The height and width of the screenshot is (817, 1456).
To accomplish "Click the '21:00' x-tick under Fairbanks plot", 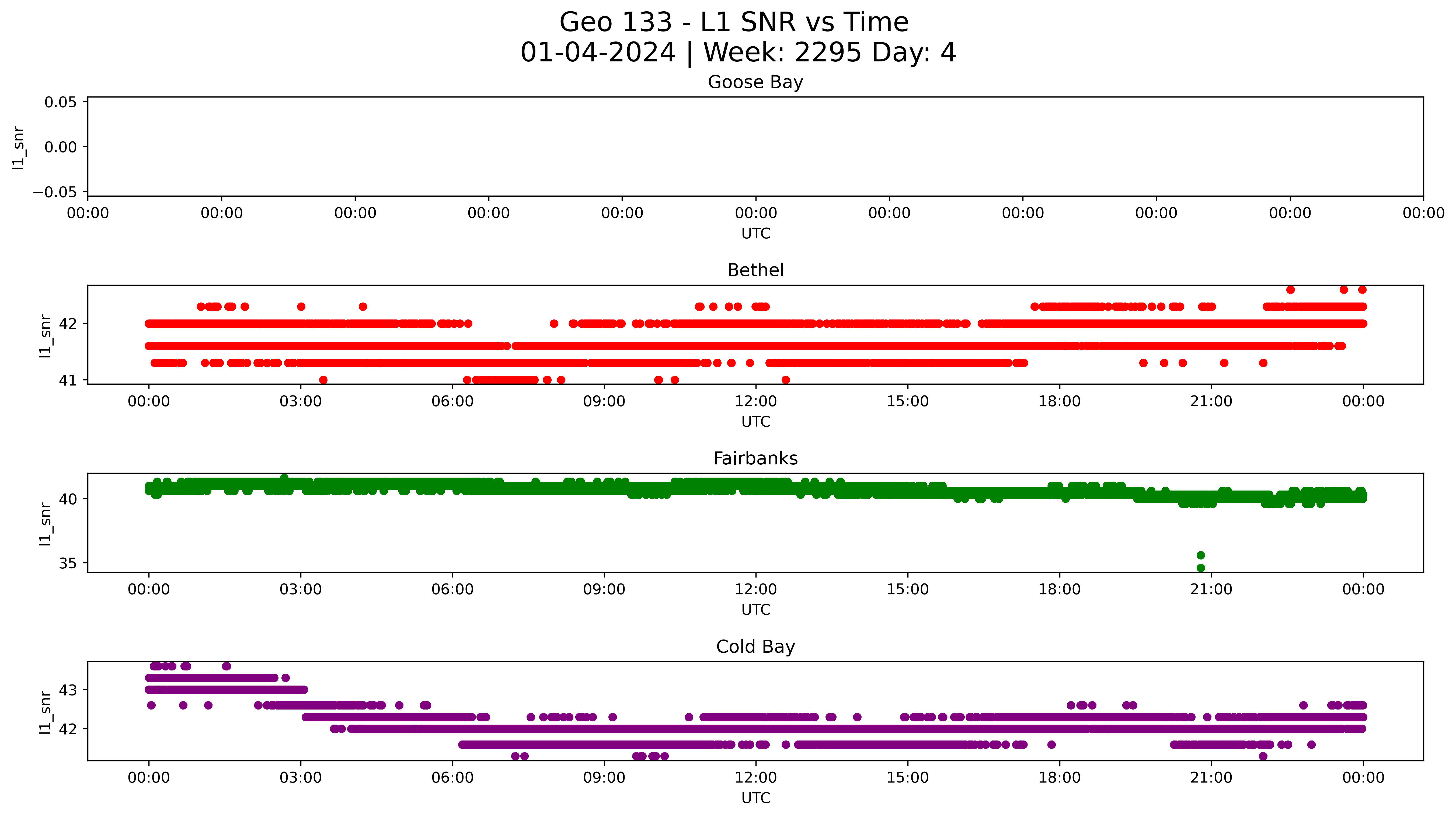I will coord(1211,590).
